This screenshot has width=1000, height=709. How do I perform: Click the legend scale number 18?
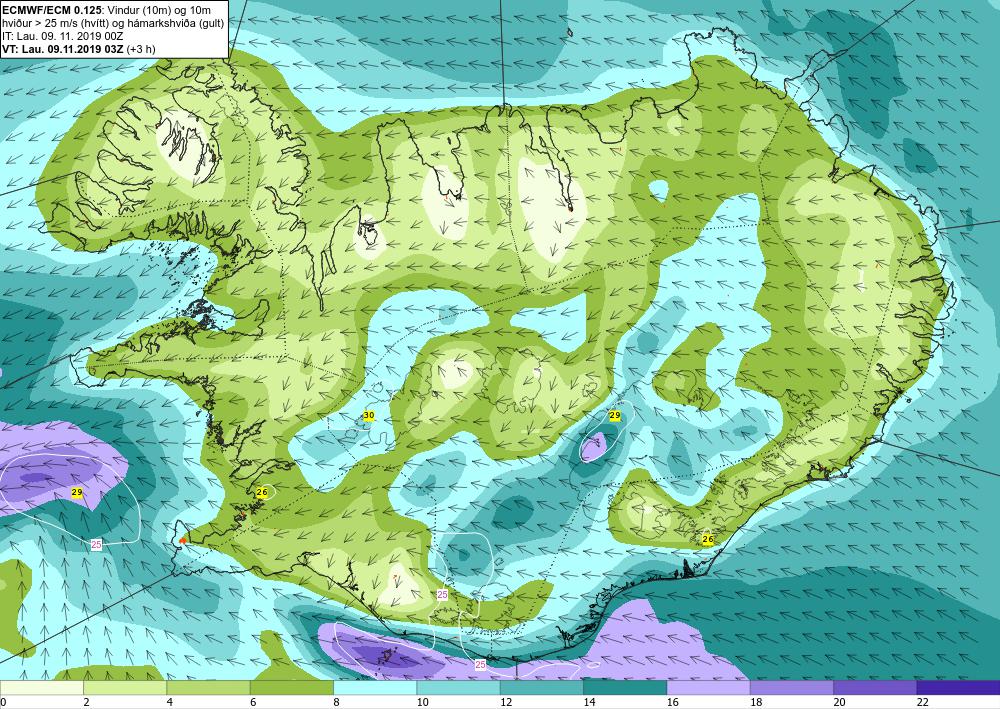pos(756,702)
